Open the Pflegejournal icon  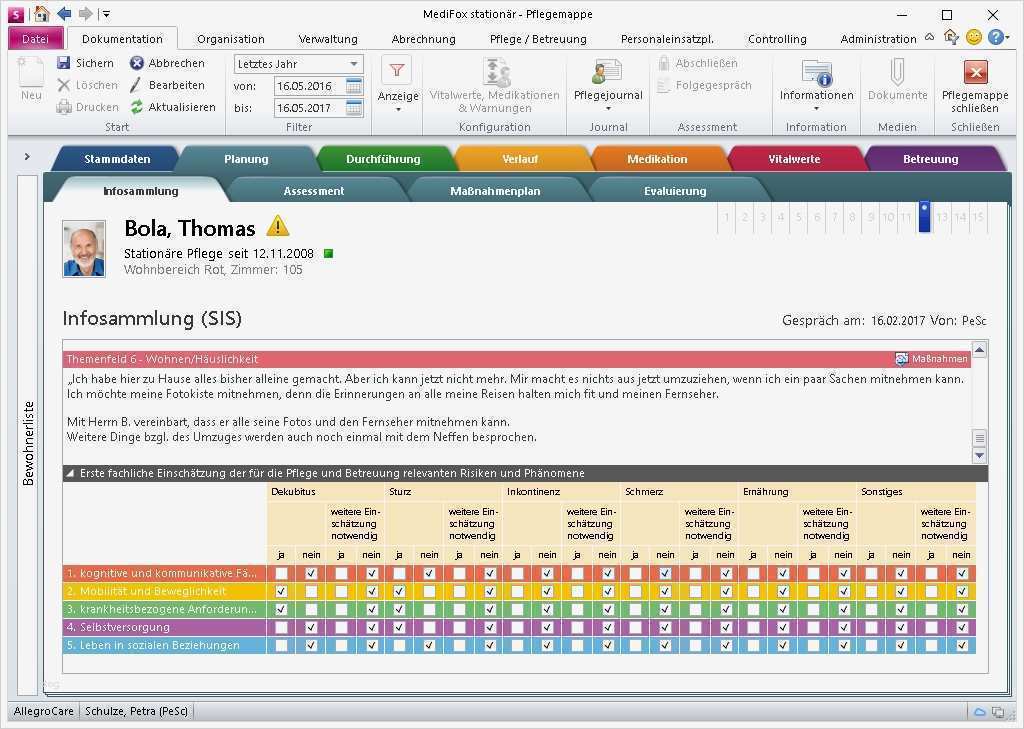pos(608,71)
